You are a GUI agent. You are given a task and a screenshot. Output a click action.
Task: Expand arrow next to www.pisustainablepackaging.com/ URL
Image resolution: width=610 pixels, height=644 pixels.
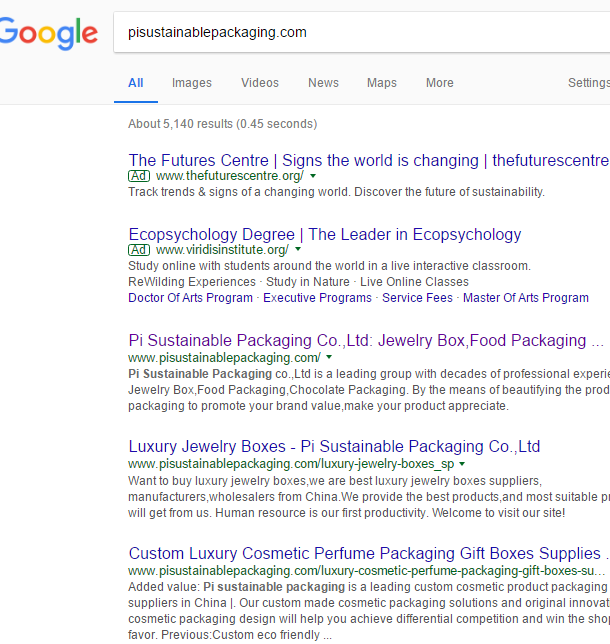329,357
